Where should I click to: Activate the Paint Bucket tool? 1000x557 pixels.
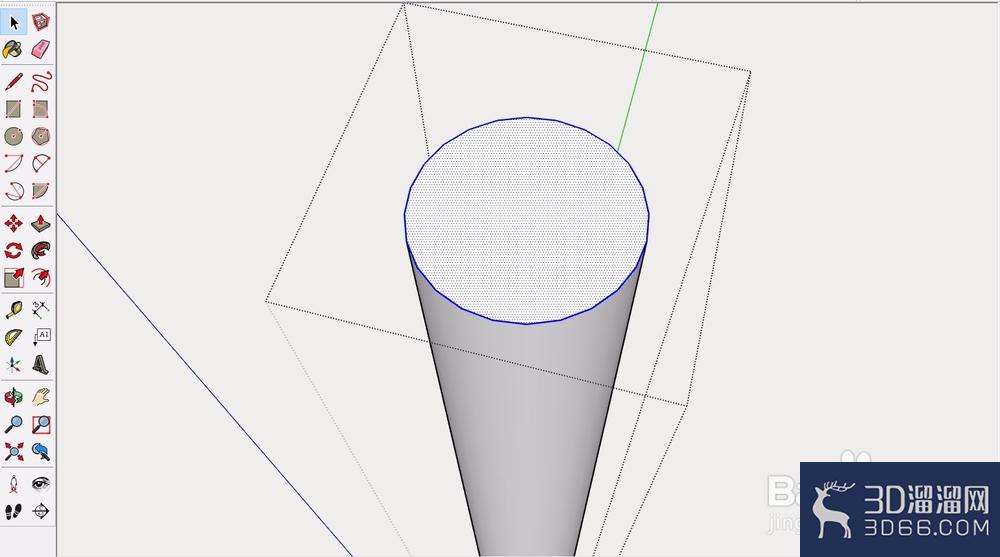14,49
